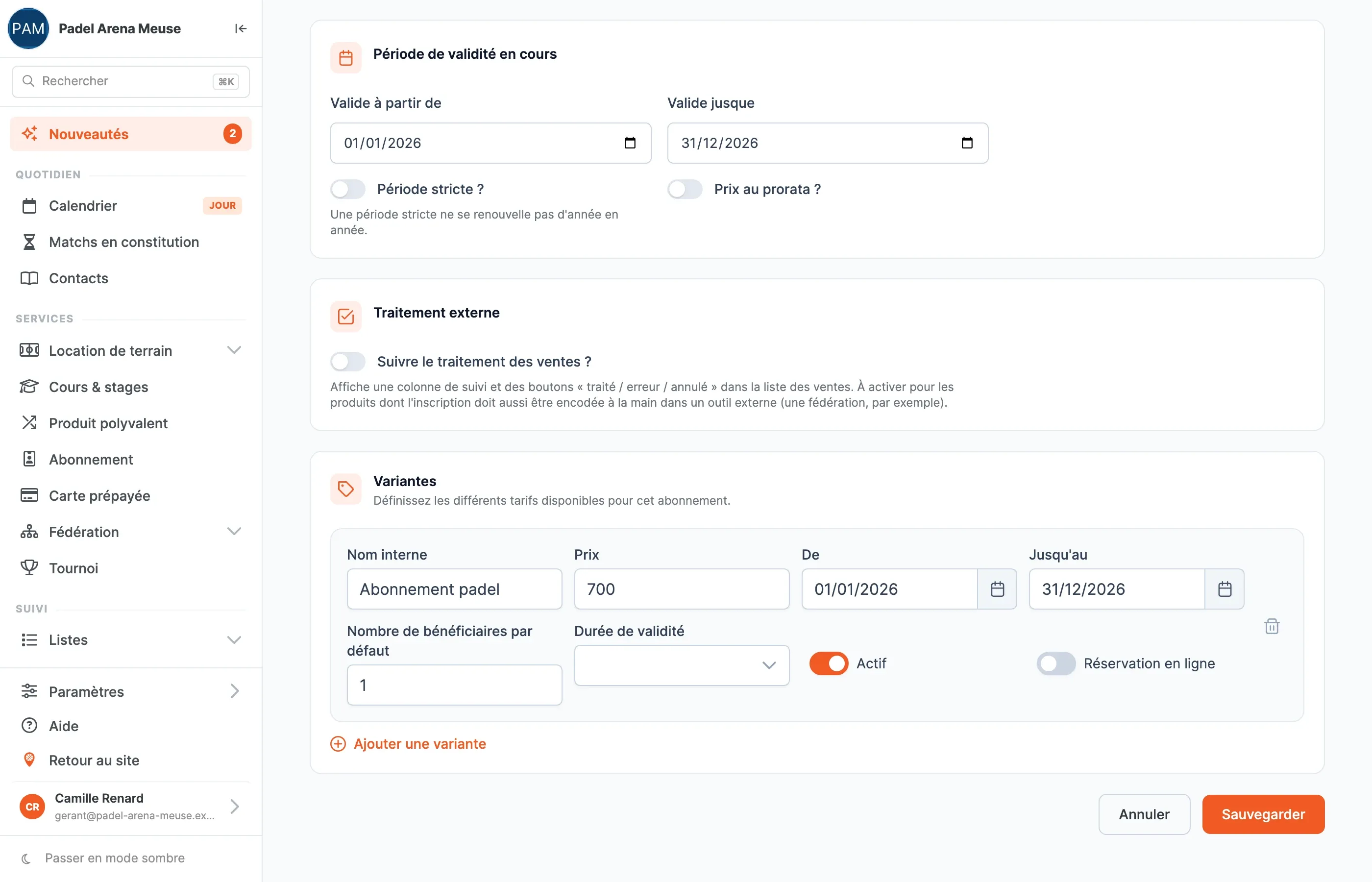Click the calendar icon in Valide jusque field
Image resolution: width=1372 pixels, height=882 pixels.
[x=967, y=143]
